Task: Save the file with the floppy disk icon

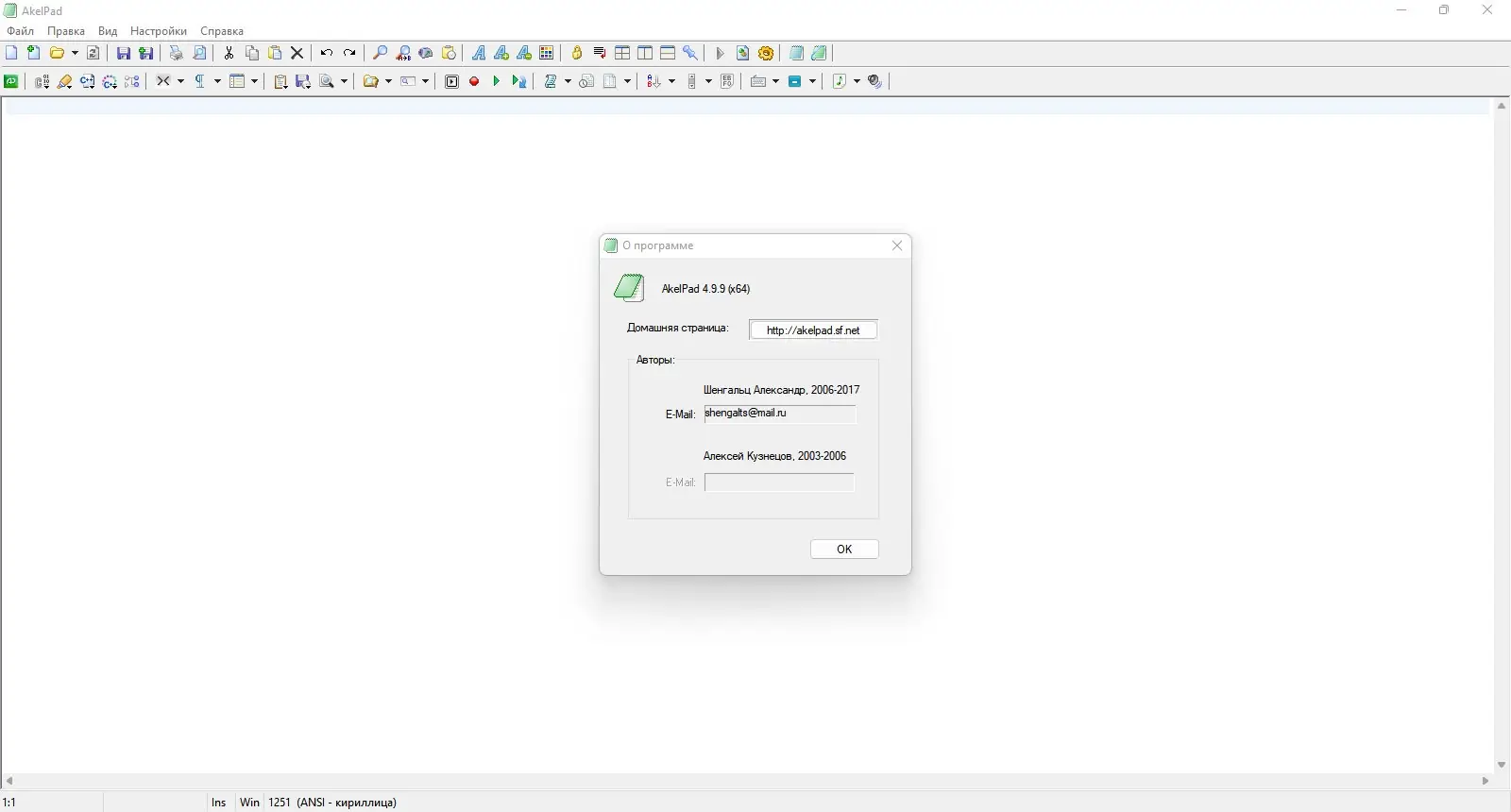Action: [x=124, y=53]
